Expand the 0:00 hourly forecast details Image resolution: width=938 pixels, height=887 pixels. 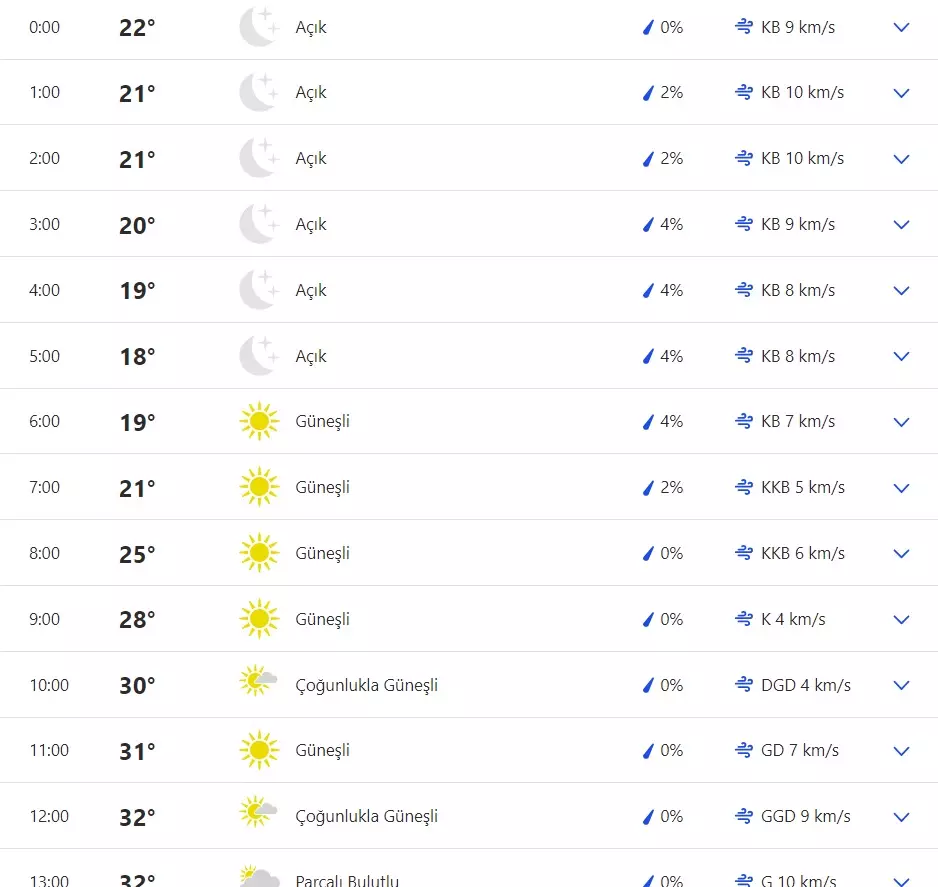(901, 28)
